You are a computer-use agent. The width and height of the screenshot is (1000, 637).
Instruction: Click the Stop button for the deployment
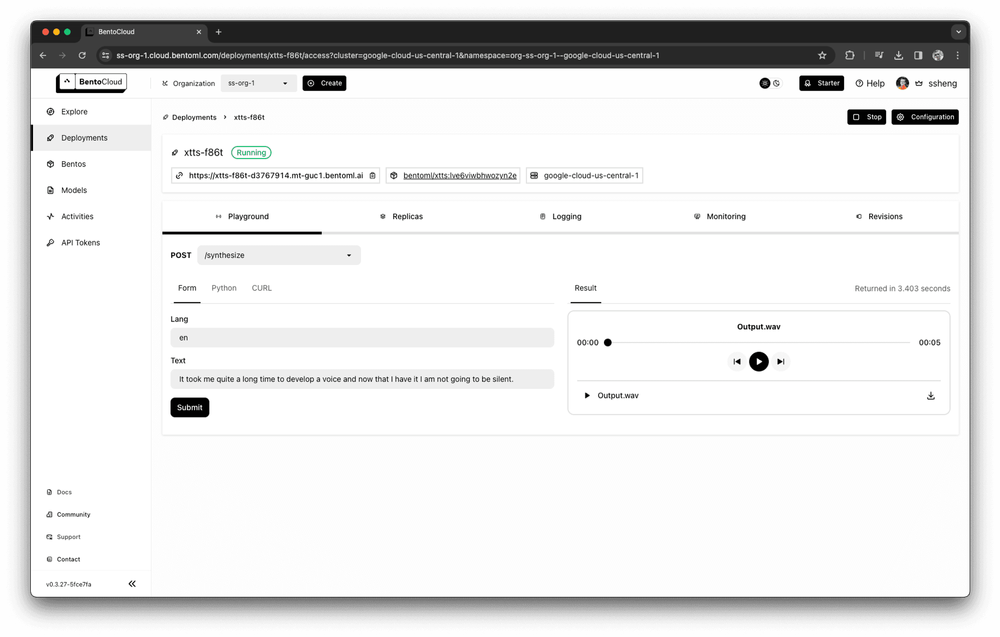click(x=866, y=117)
